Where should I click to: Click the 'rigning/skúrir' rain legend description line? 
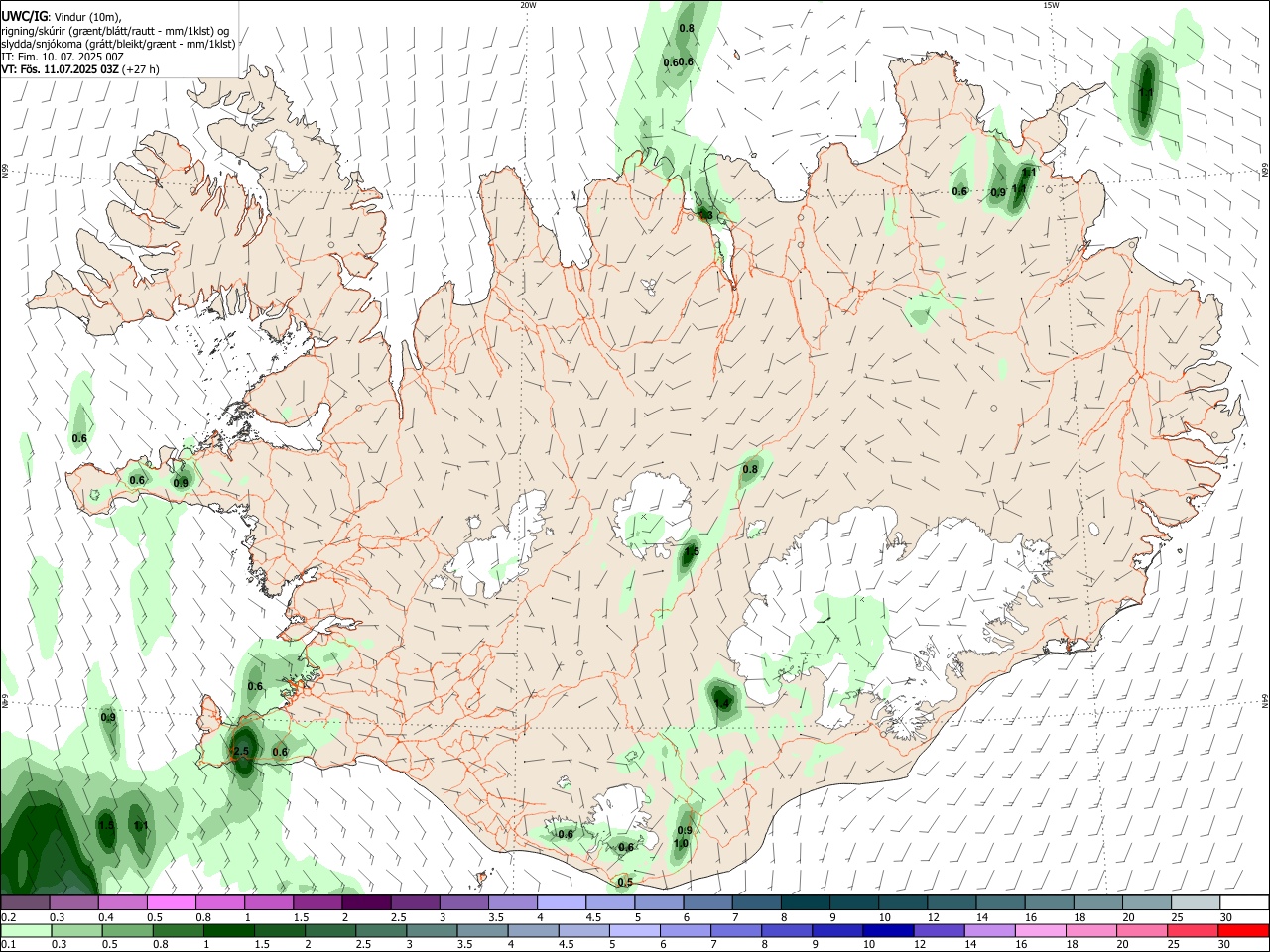(114, 31)
